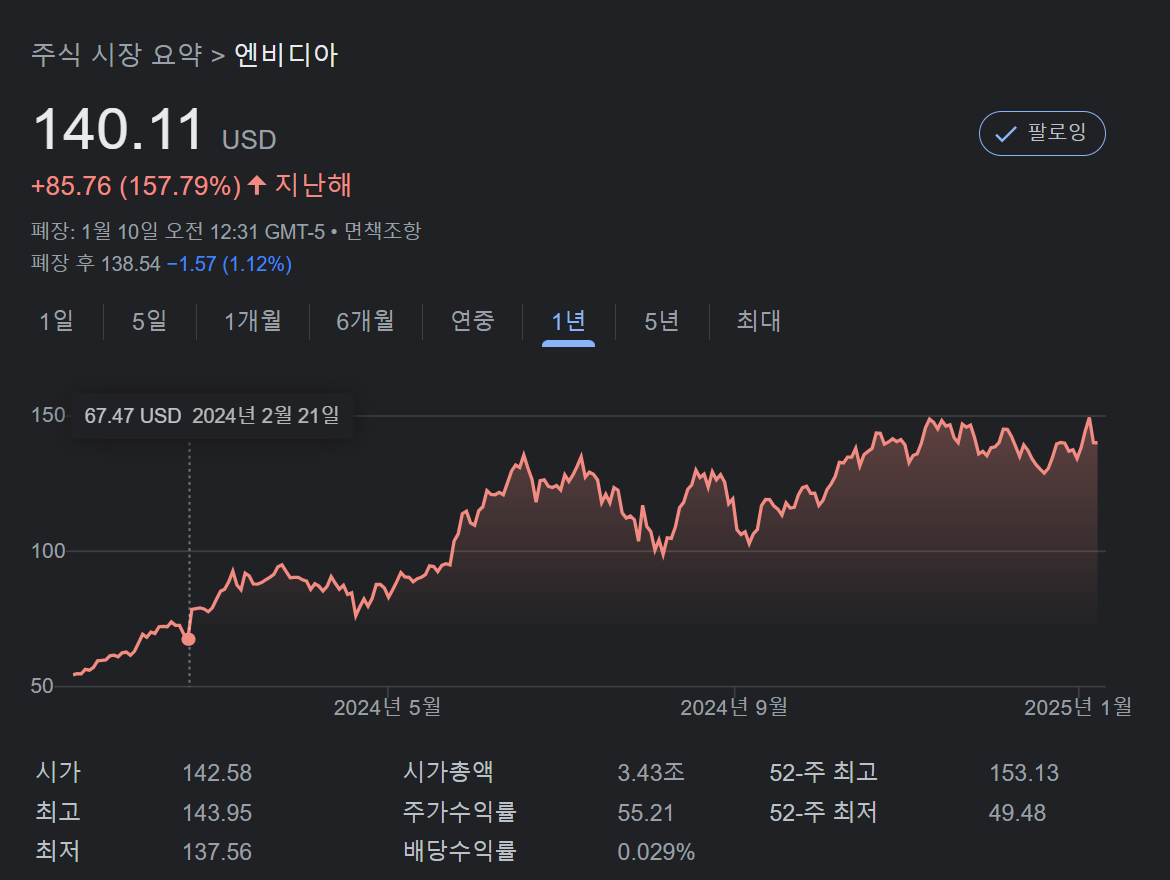Open the 면책조항 disclaimer link
This screenshot has height=880, width=1170.
click(x=382, y=231)
